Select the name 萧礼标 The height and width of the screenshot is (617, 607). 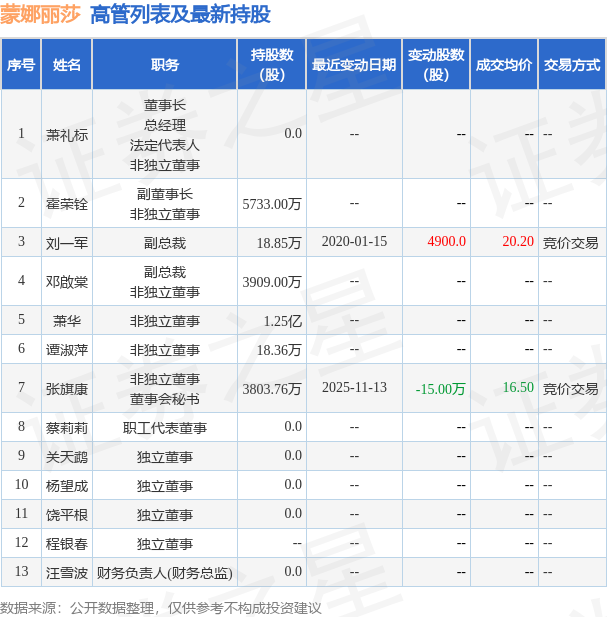(x=67, y=135)
